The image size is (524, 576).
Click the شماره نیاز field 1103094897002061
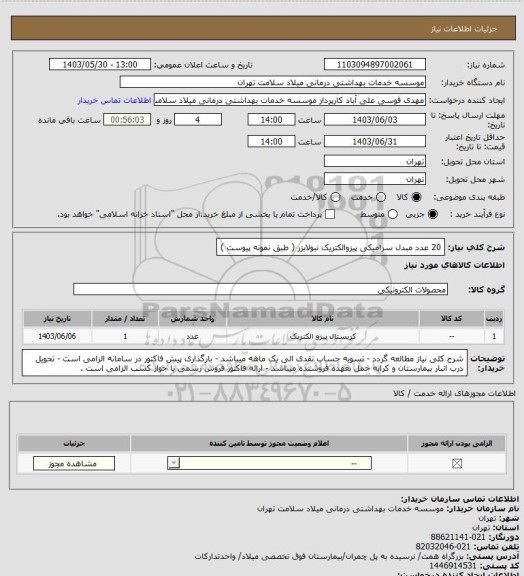point(375,64)
